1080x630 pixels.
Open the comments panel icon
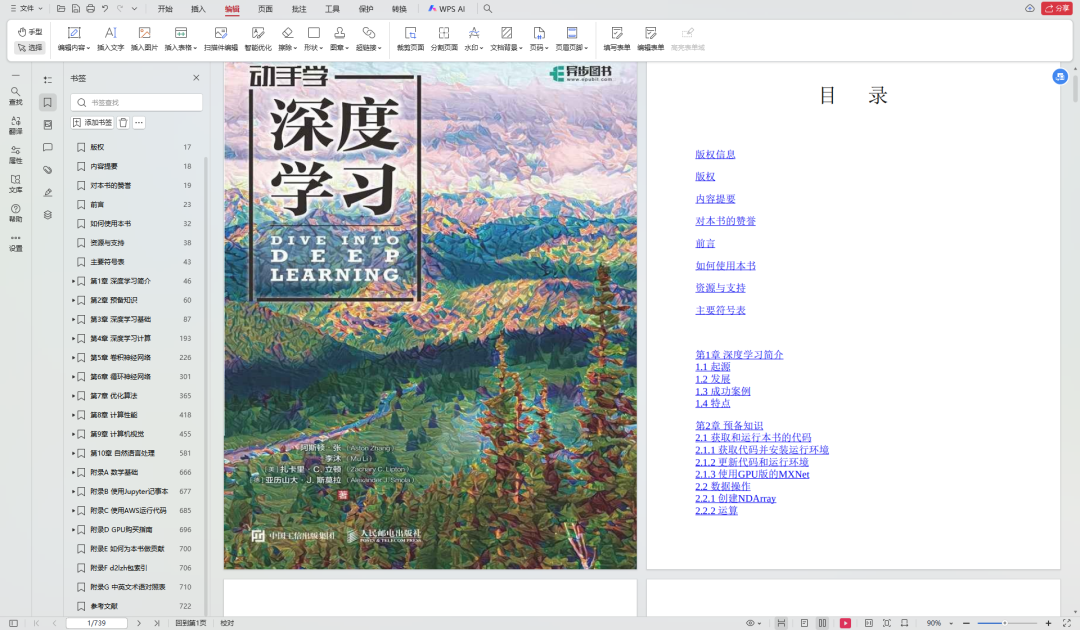48,147
